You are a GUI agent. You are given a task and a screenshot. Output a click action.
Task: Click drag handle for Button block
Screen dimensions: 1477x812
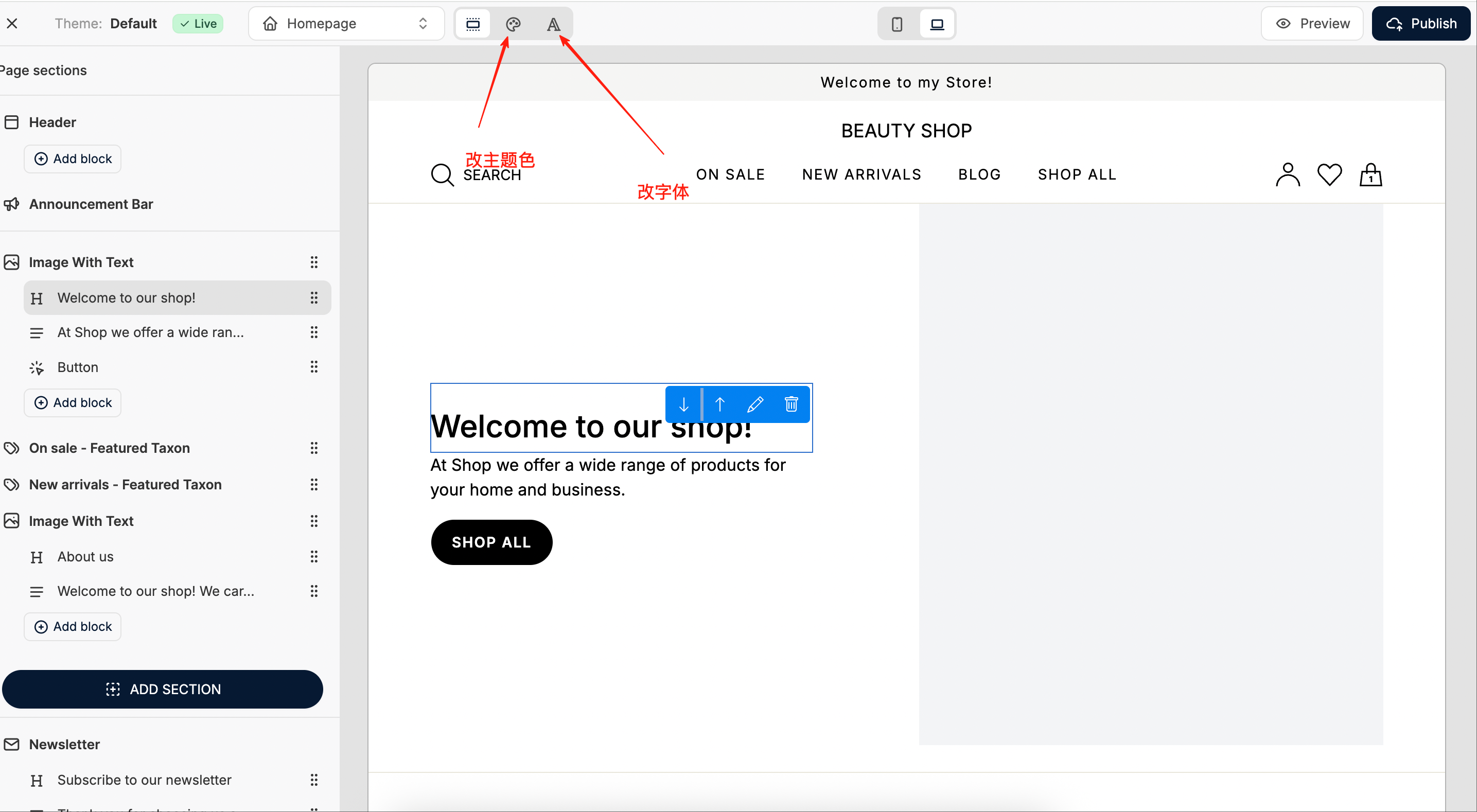(x=313, y=367)
